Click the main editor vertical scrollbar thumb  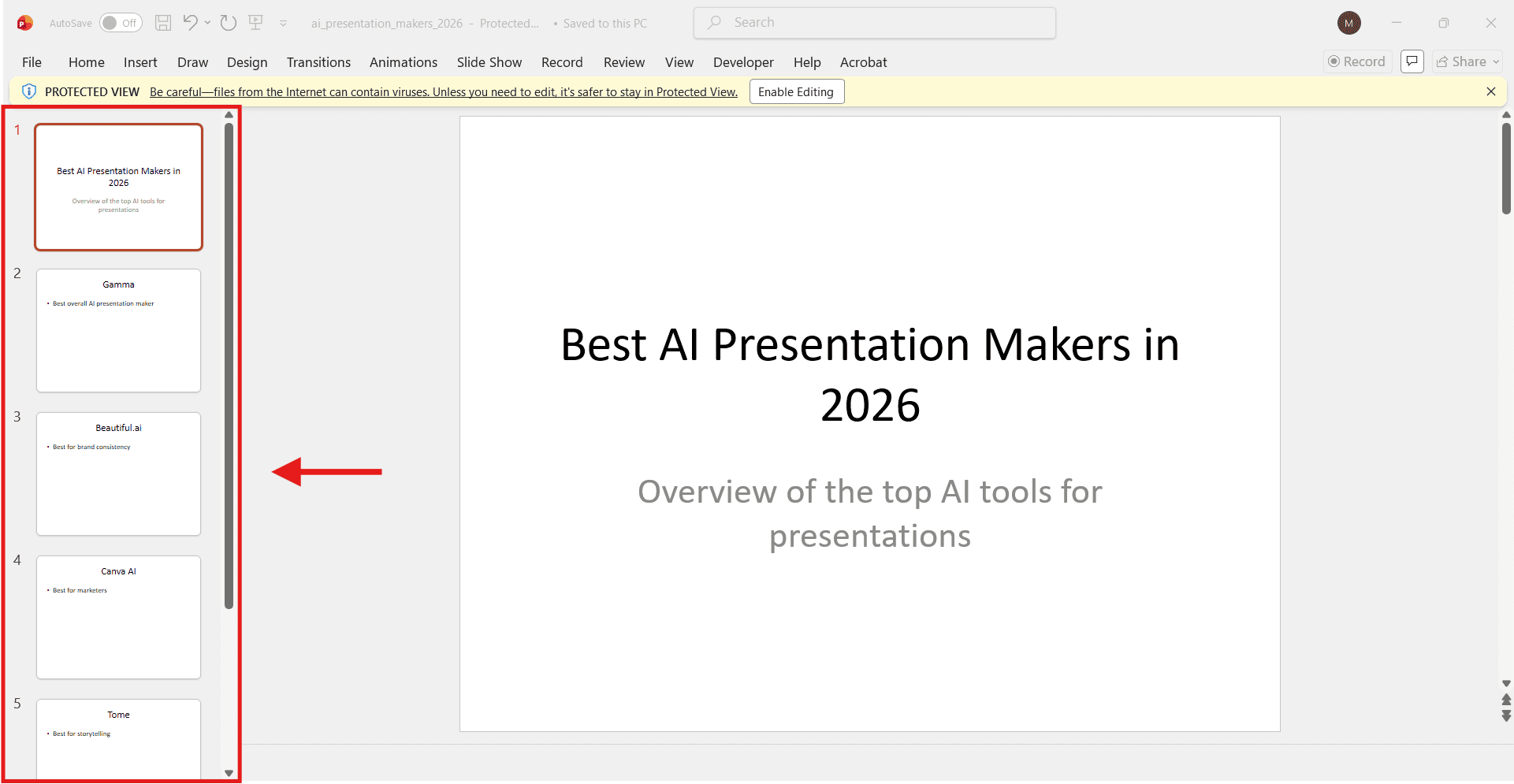click(x=1506, y=168)
